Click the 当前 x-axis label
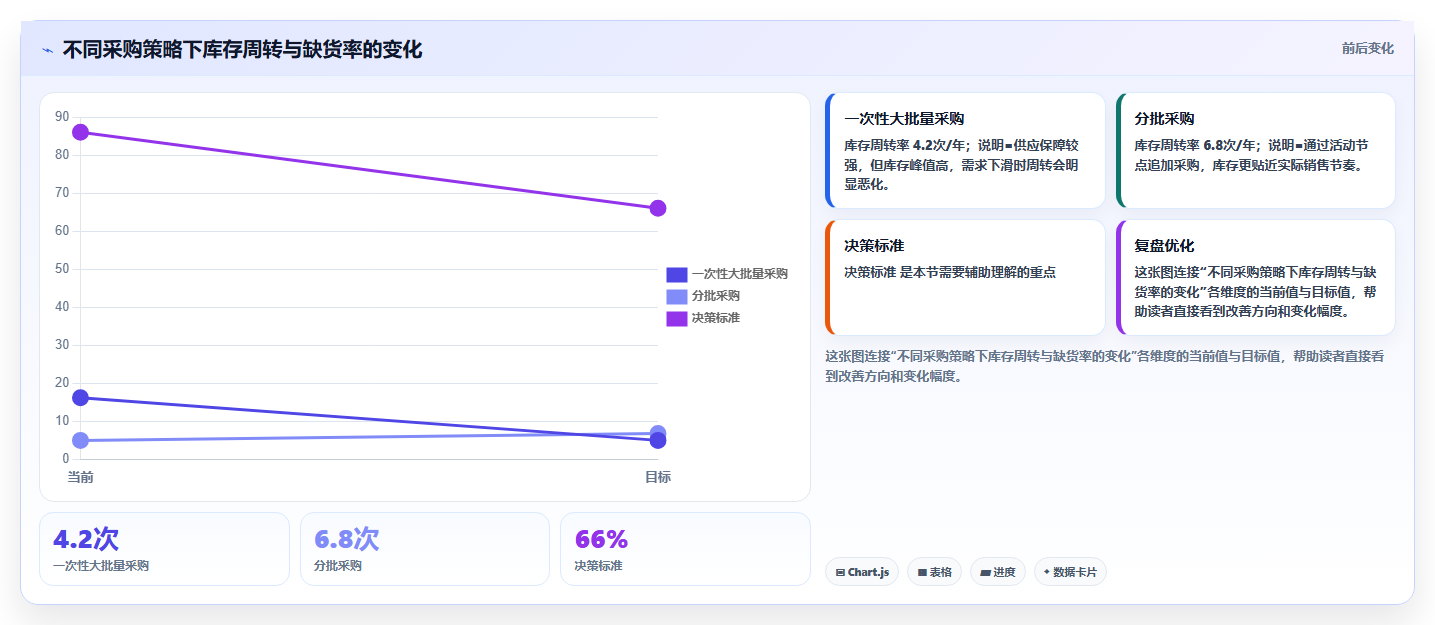 click(x=81, y=477)
